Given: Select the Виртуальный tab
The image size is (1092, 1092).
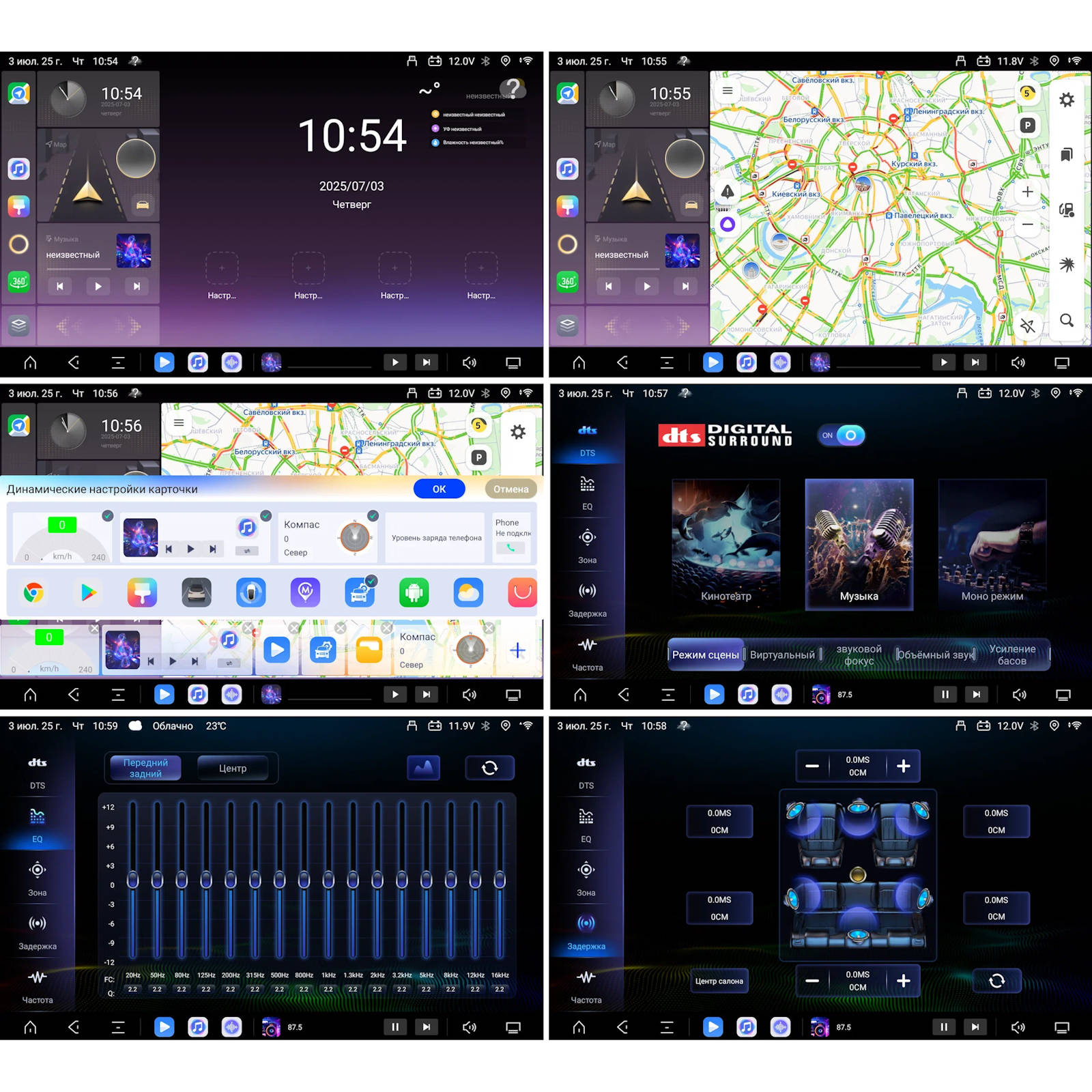Looking at the screenshot, I should point(782,655).
